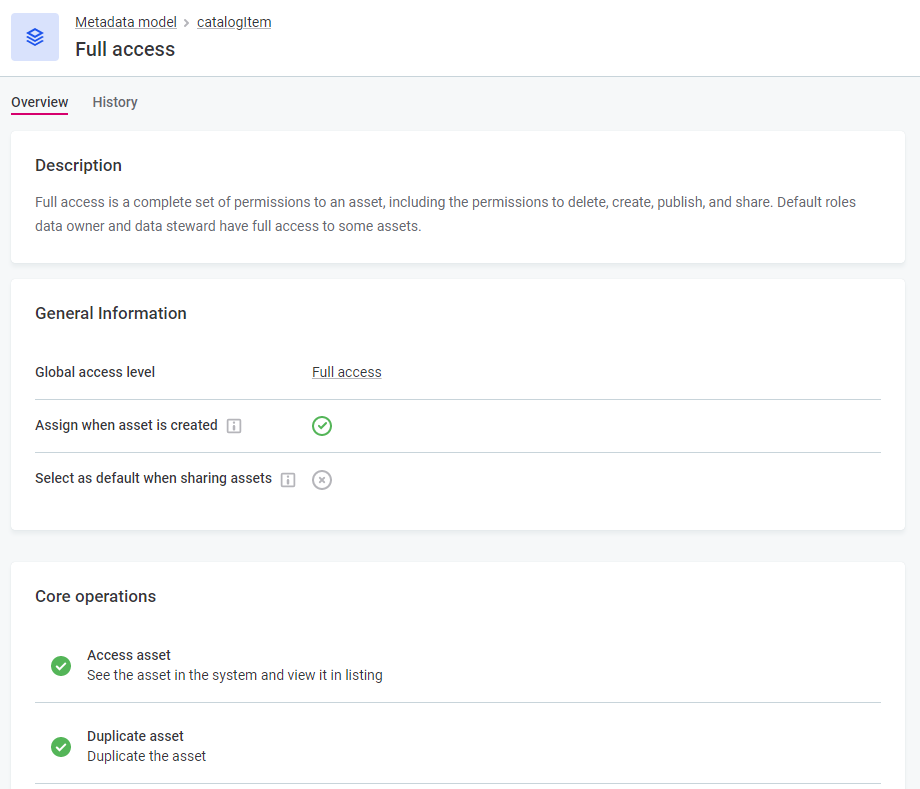Toggle the Access asset green checkmark

coord(61,666)
